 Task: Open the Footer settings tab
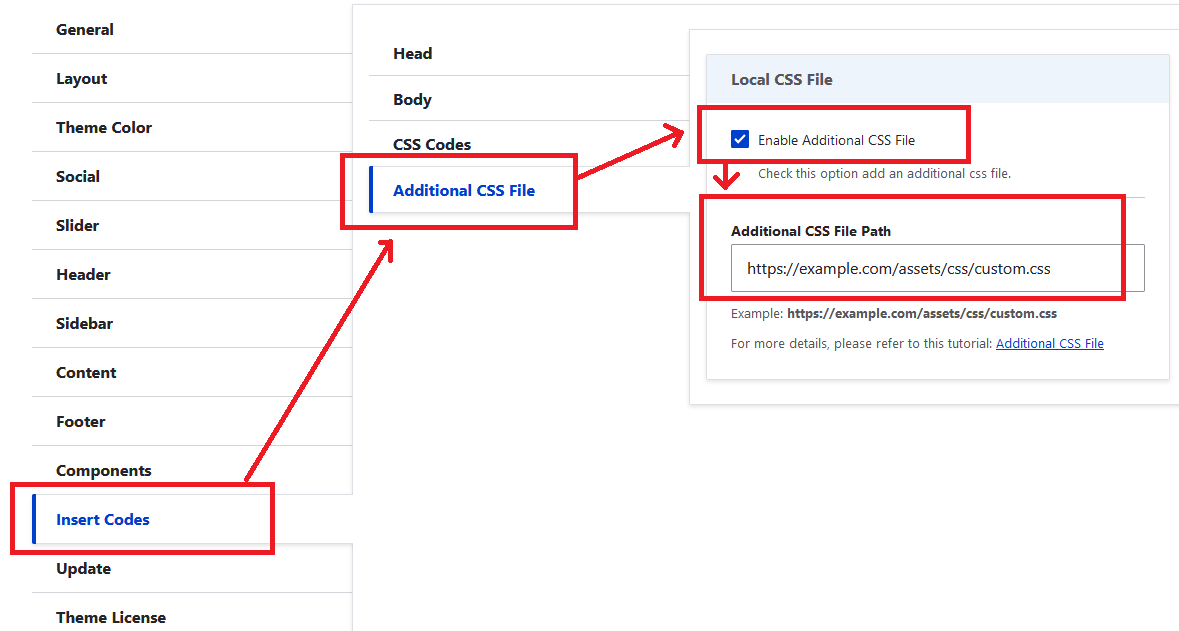pyautogui.click(x=81, y=422)
